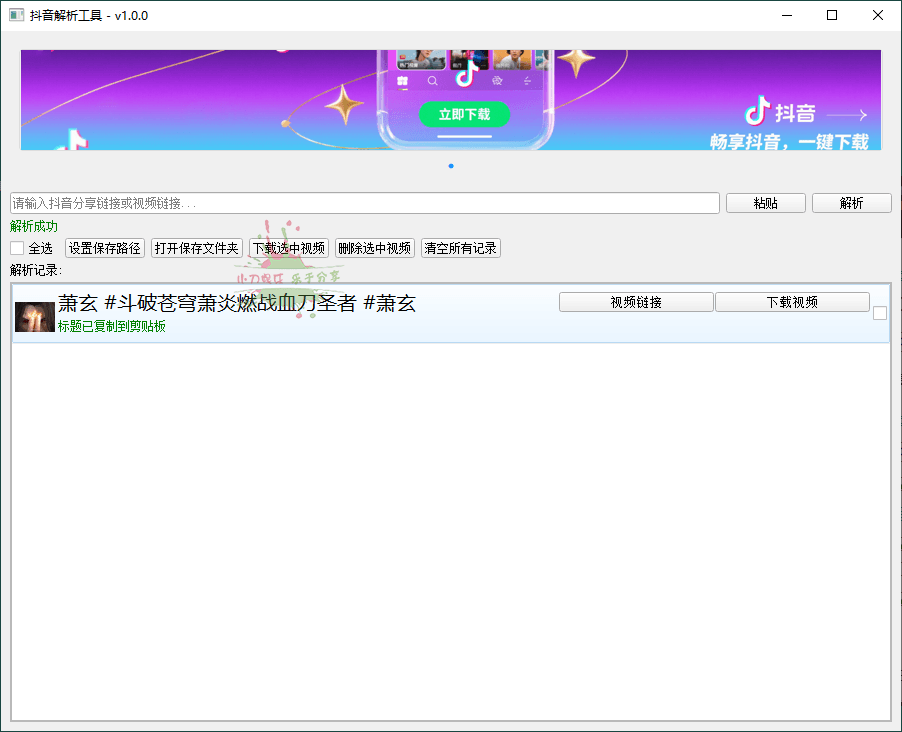Viewport: 902px width, 732px height.
Task: Select the banner carousel dot indicator
Action: [x=450, y=166]
